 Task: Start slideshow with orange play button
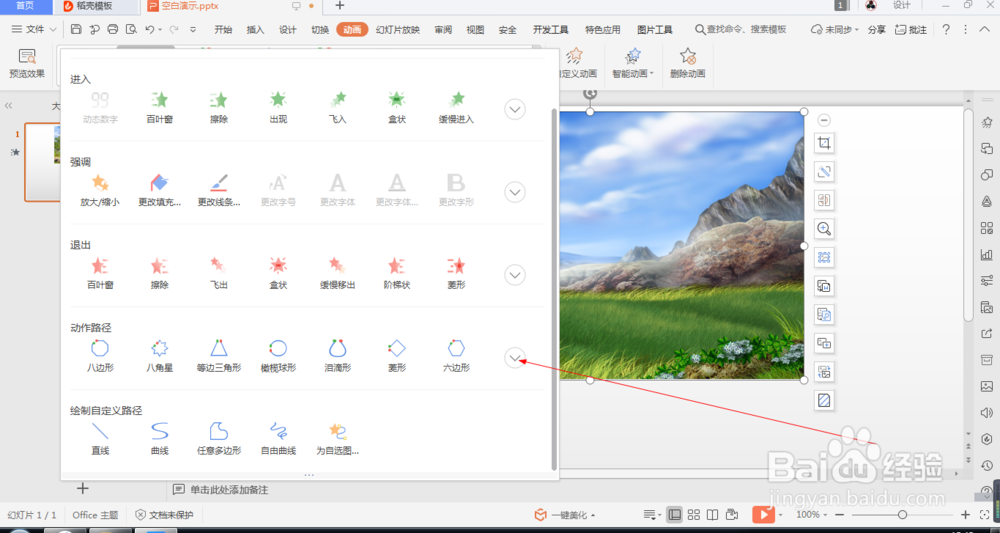763,515
